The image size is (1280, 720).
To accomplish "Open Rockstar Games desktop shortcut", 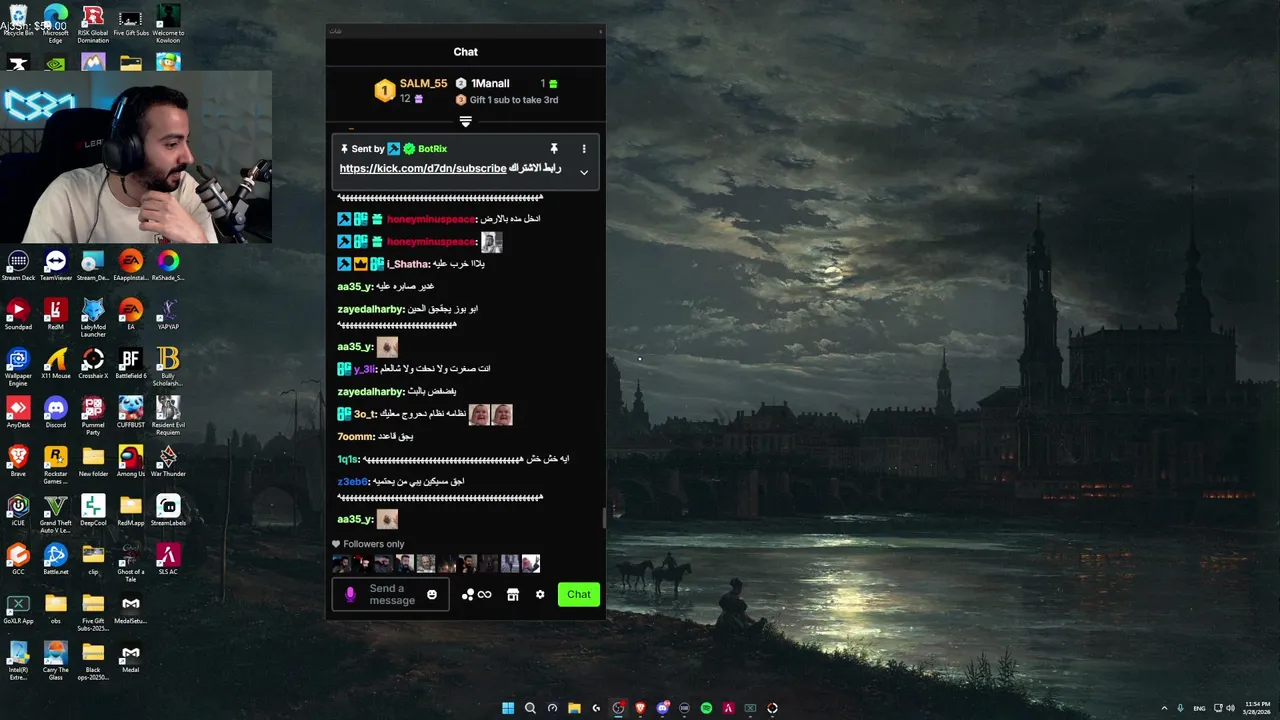I will 55,466.
